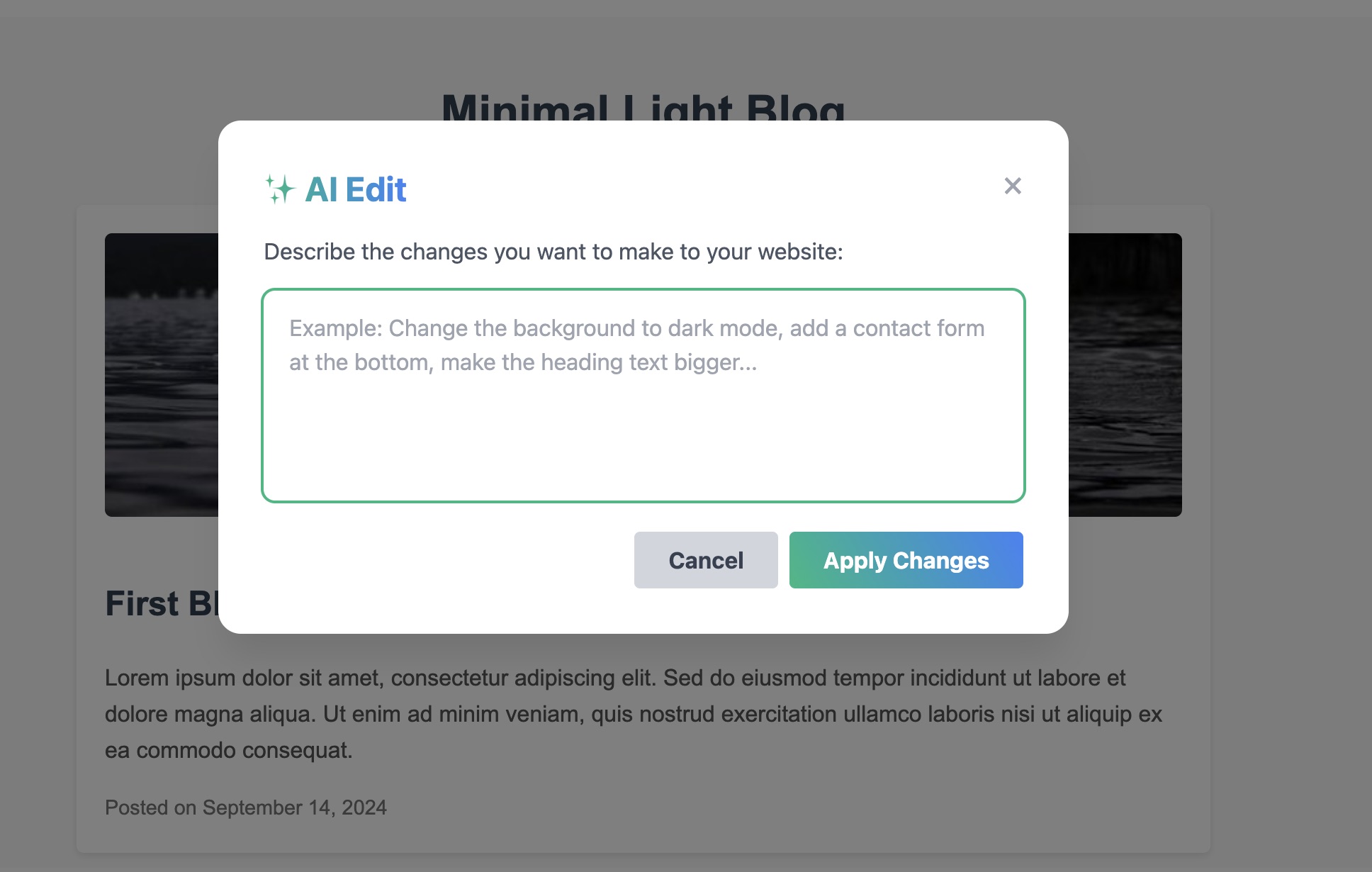Click the darker strip atop the page
This screenshot has height=872, width=1372.
[x=685, y=8]
